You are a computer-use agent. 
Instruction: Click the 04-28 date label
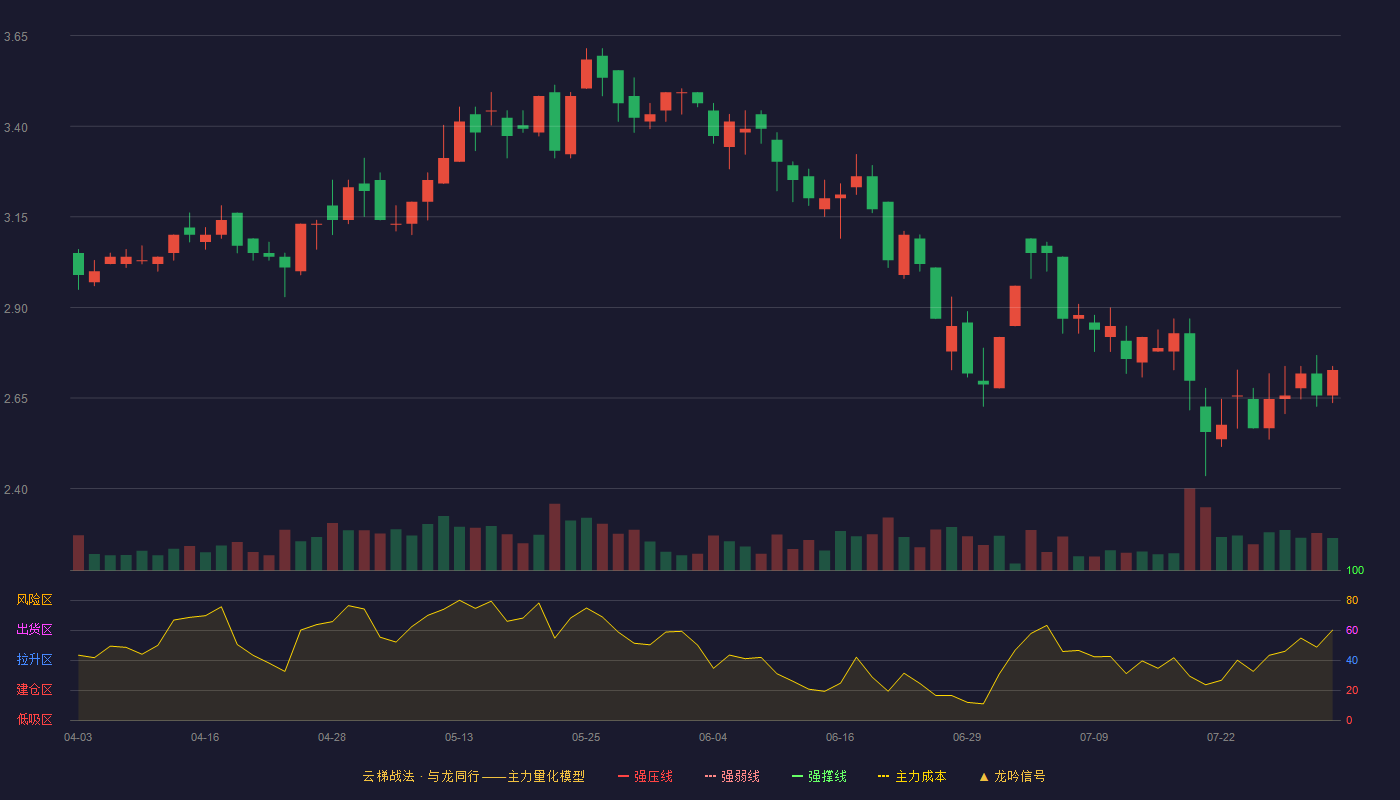pos(332,737)
